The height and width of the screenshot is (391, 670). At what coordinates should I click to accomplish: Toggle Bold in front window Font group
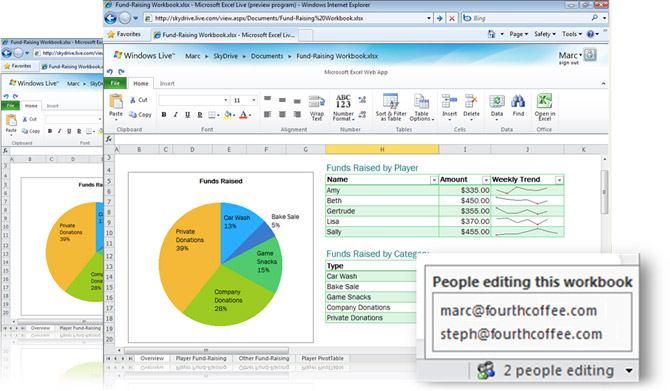pos(164,115)
